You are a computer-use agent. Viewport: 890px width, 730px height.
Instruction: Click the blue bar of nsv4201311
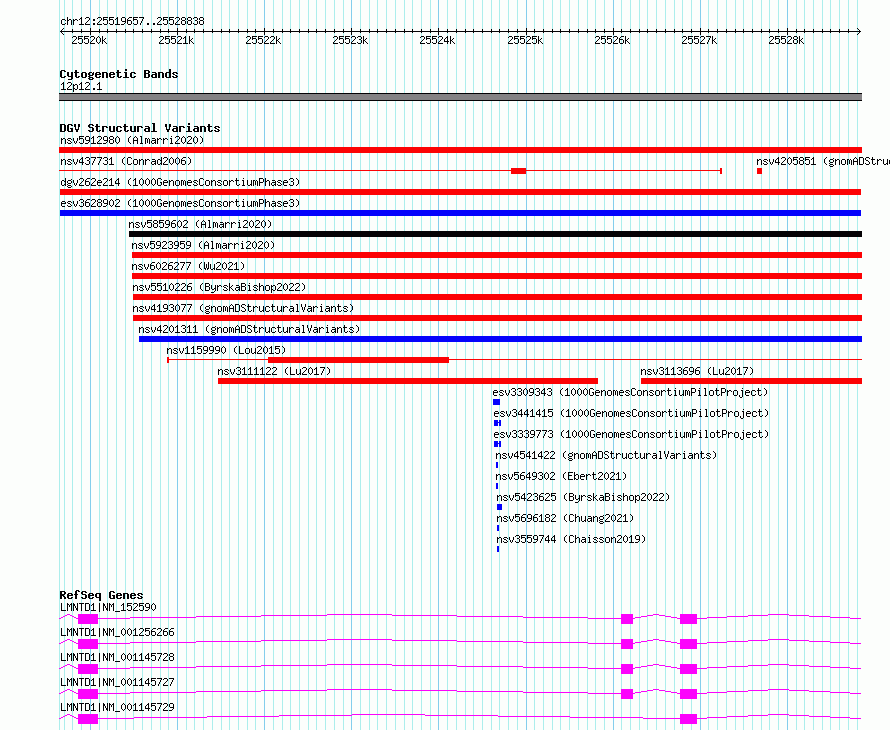tap(501, 339)
